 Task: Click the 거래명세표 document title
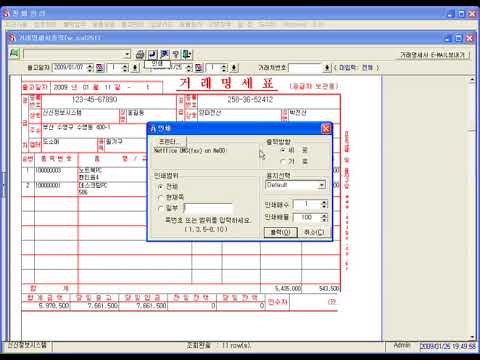click(226, 83)
